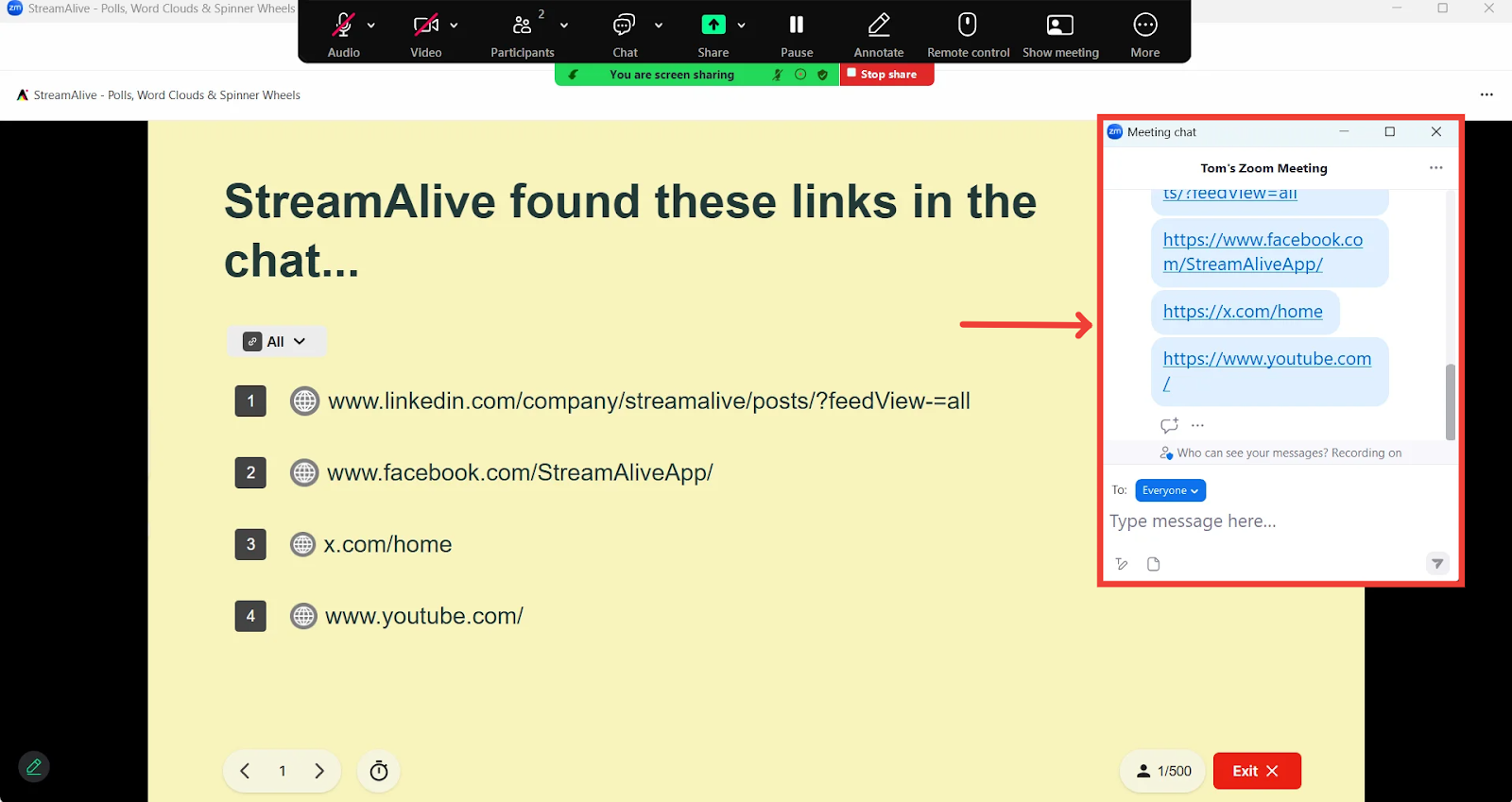Open more options under the YouTube chat message
The height and width of the screenshot is (802, 1512).
click(1197, 425)
